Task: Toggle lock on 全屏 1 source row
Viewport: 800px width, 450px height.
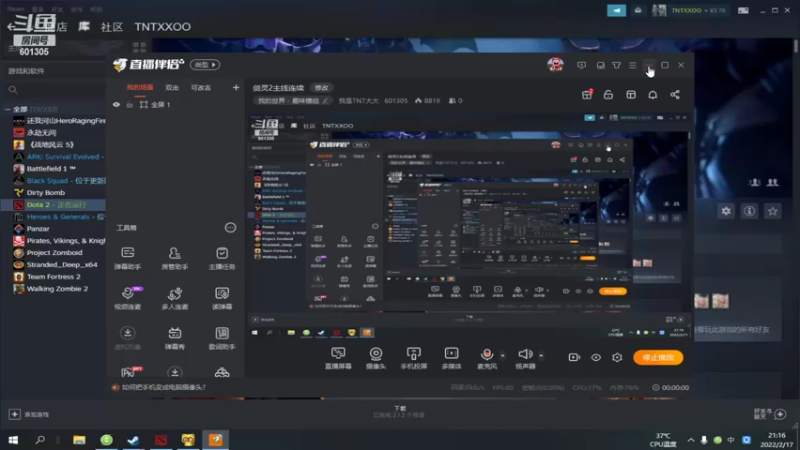Action: [130, 105]
